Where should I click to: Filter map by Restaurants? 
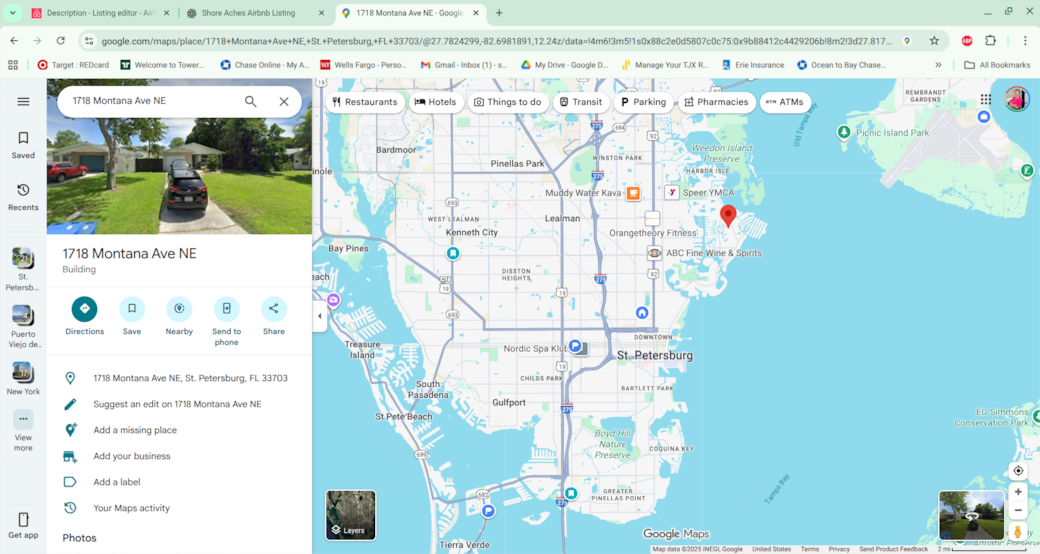(x=365, y=102)
